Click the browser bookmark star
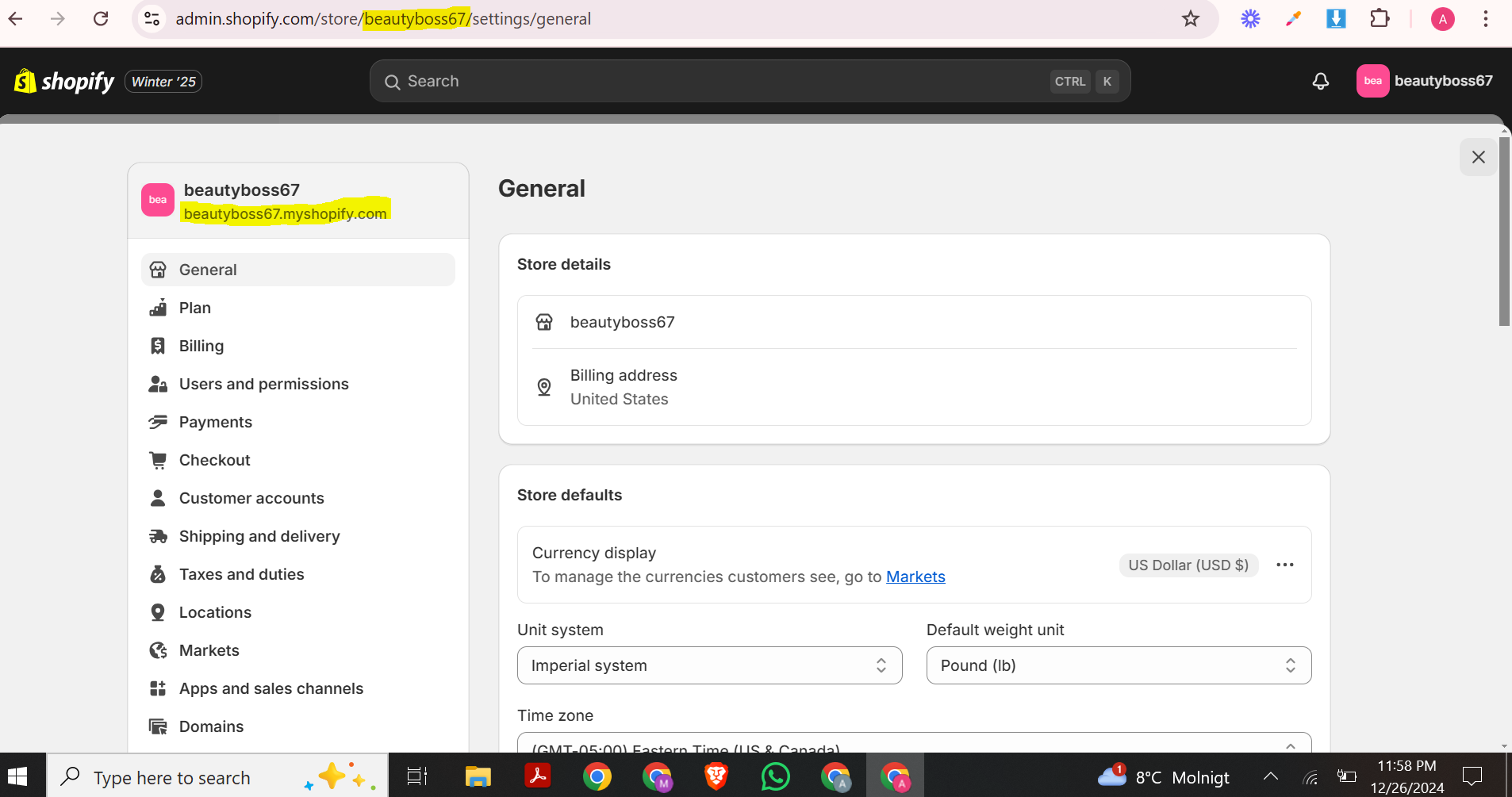 coord(1191,18)
